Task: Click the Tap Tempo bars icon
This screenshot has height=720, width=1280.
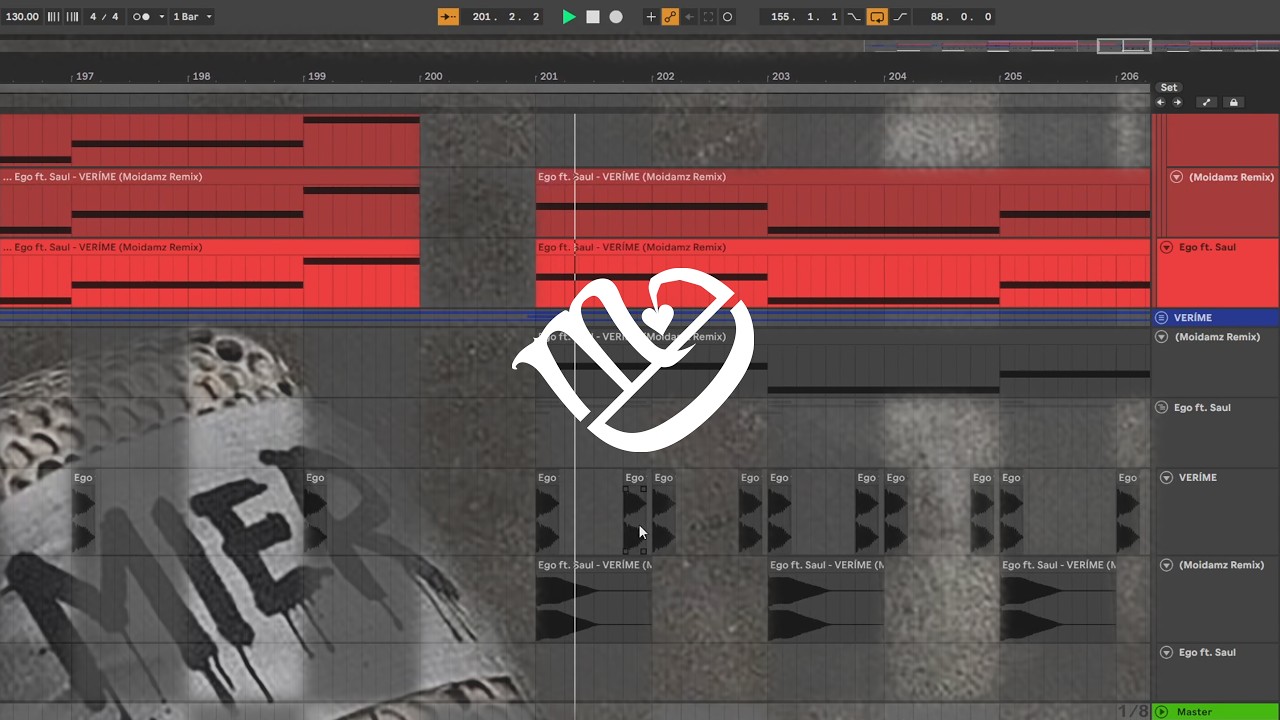Action: (54, 17)
